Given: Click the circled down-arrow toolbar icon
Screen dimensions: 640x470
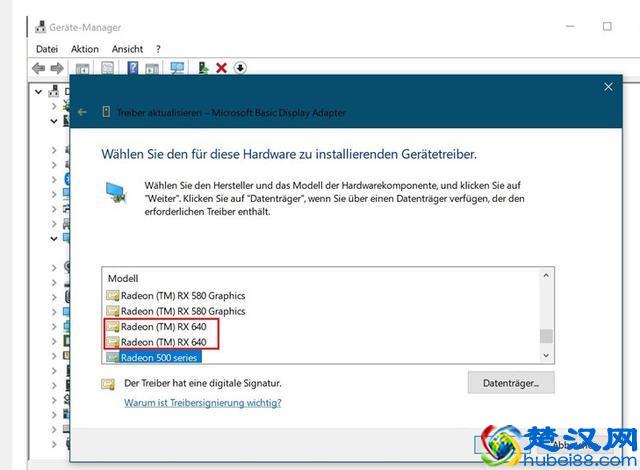Looking at the screenshot, I should 240,68.
